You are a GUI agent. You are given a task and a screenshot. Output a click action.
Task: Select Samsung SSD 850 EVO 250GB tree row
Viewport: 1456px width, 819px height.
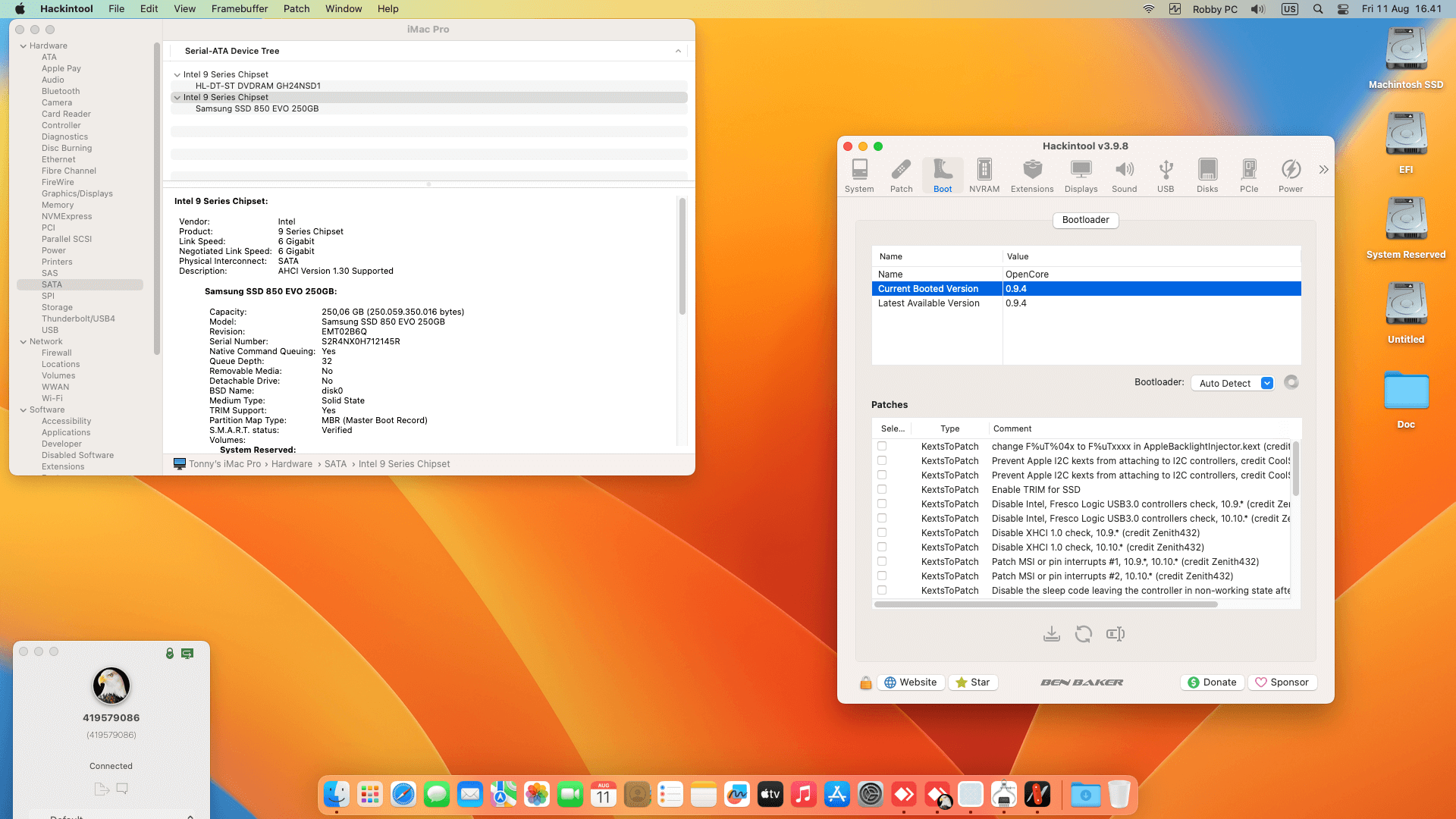(428, 109)
